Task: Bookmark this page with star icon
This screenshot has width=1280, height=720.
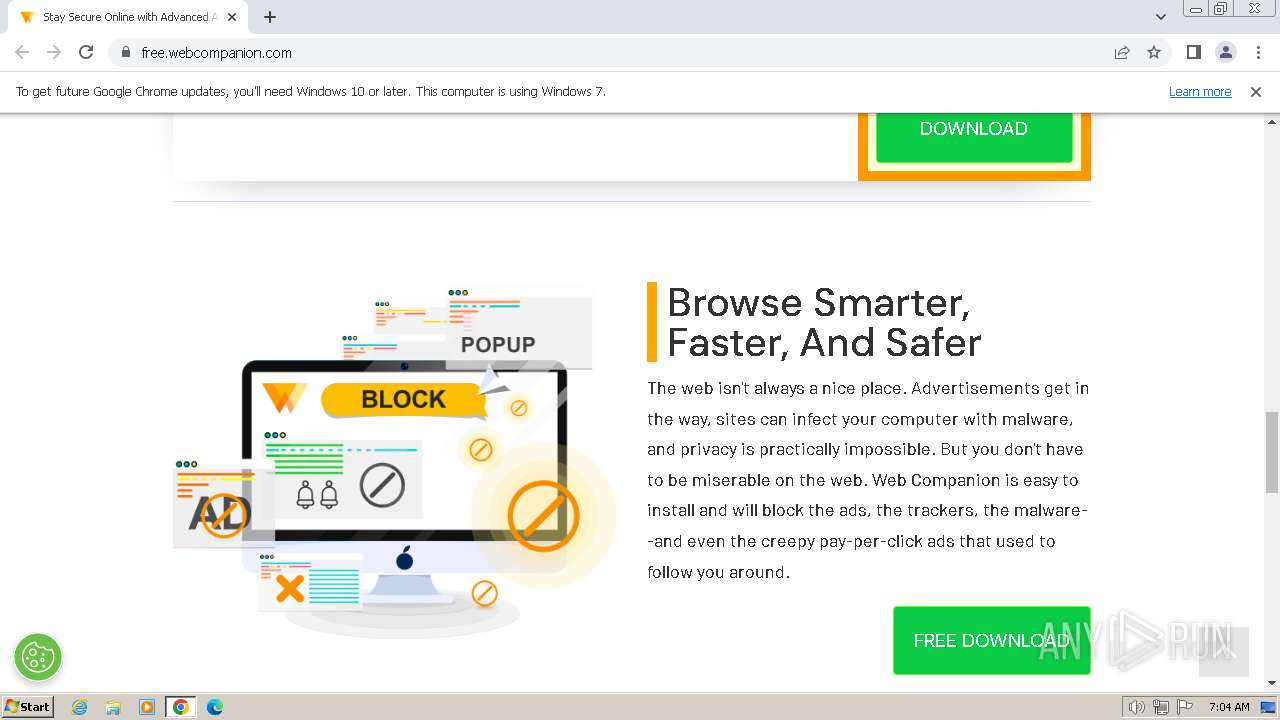Action: [1154, 52]
